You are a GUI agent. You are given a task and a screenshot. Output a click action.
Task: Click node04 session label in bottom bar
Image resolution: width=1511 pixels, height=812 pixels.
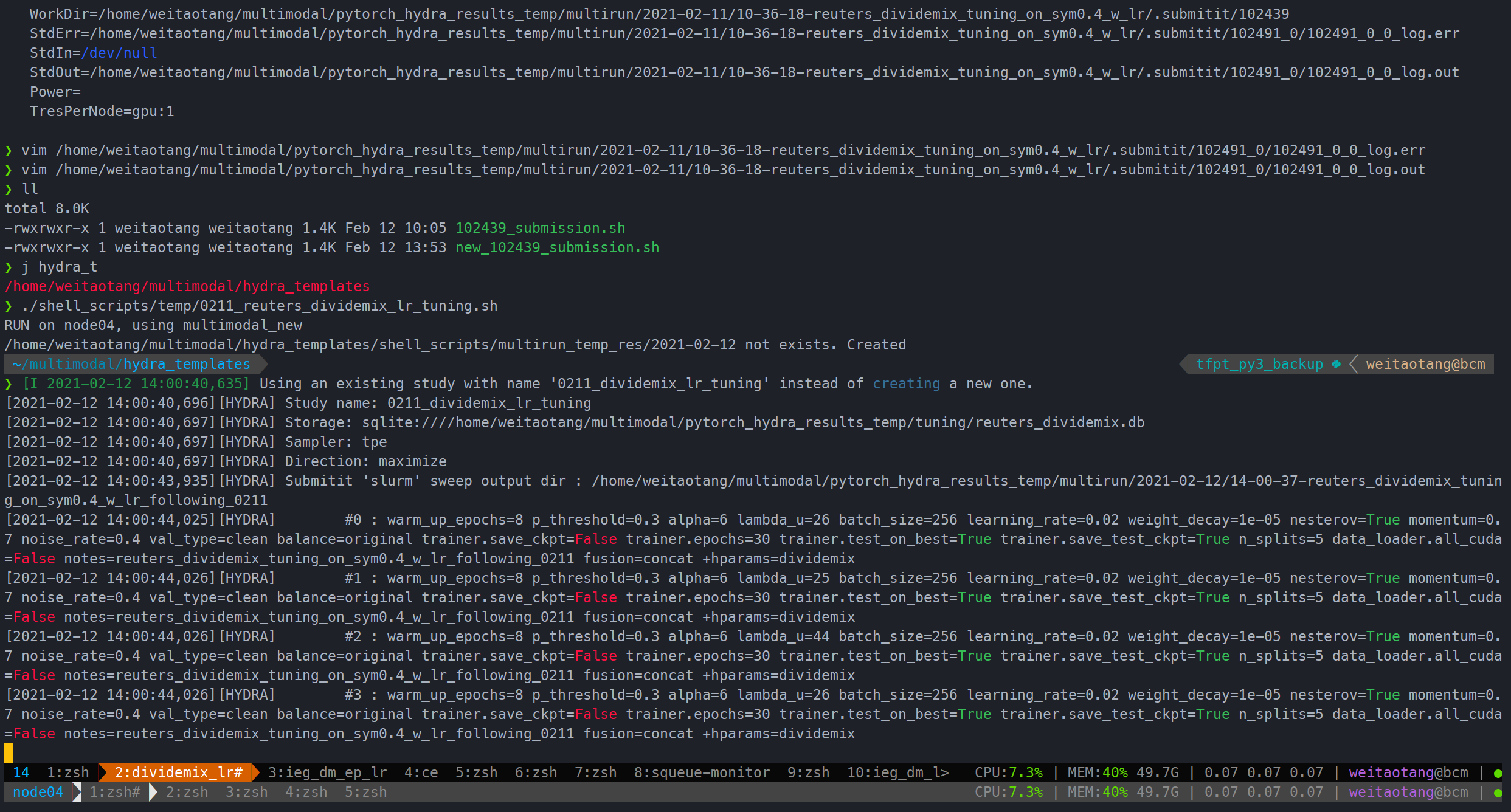38,792
